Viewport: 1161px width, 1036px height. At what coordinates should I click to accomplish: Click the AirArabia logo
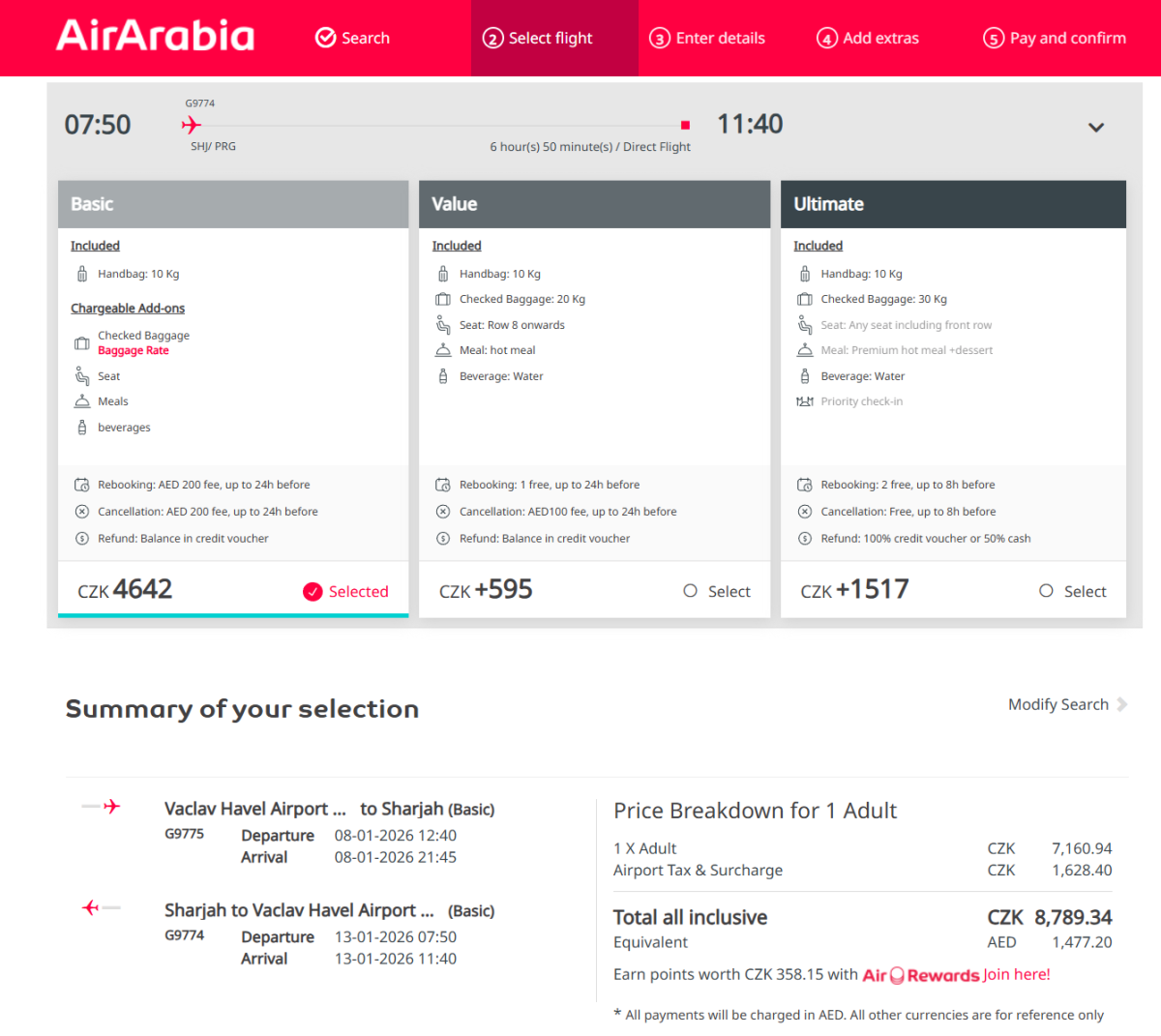tap(156, 37)
